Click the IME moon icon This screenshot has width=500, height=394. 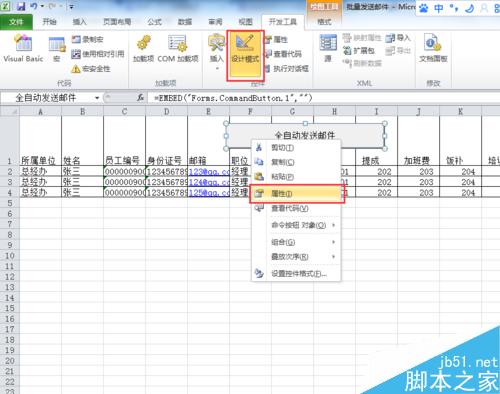[x=469, y=8]
